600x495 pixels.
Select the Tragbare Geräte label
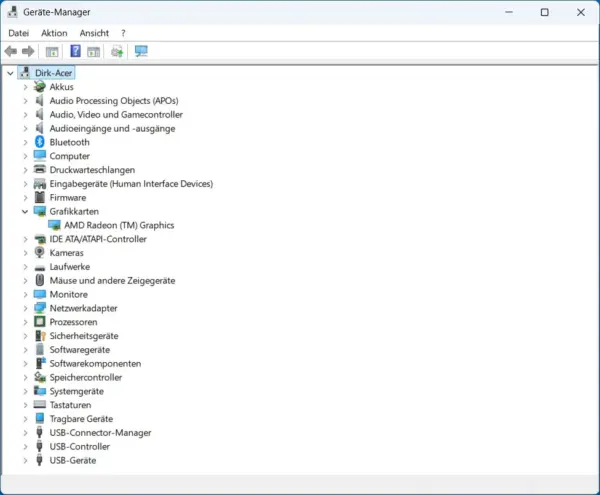coord(81,419)
